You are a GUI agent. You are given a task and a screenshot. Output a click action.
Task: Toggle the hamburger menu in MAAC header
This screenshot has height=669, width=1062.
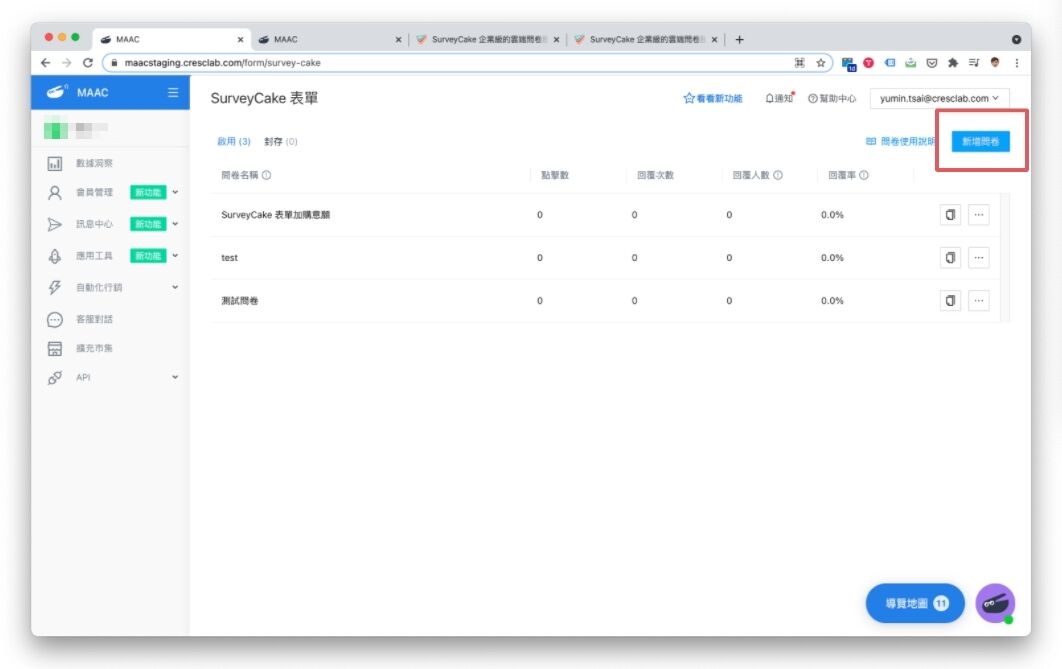[173, 93]
